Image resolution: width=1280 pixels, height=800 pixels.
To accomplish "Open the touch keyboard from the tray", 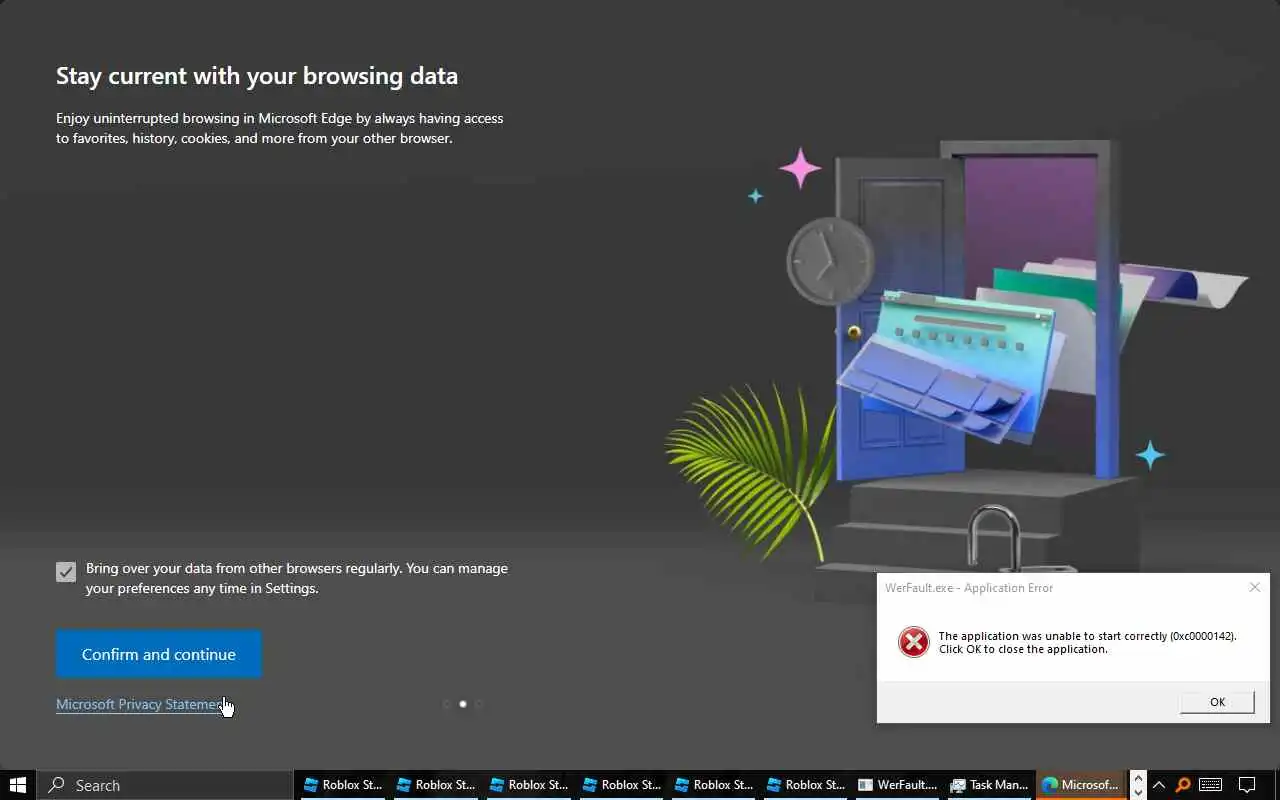I will (1211, 785).
